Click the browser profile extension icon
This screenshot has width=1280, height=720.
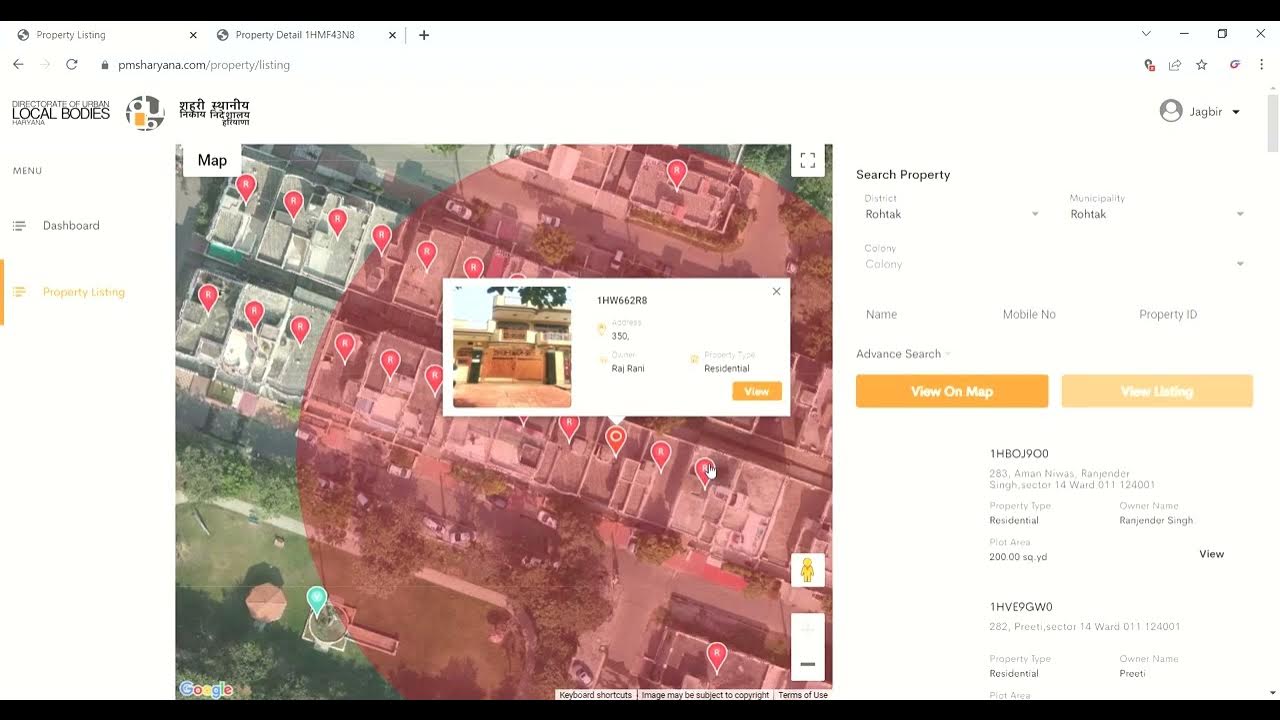tap(1235, 65)
